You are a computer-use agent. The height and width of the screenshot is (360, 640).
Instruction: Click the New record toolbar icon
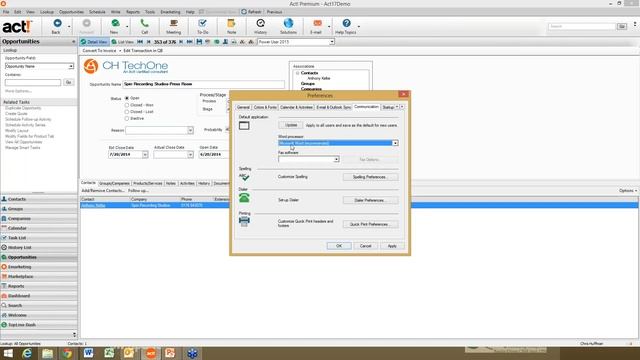115,23
